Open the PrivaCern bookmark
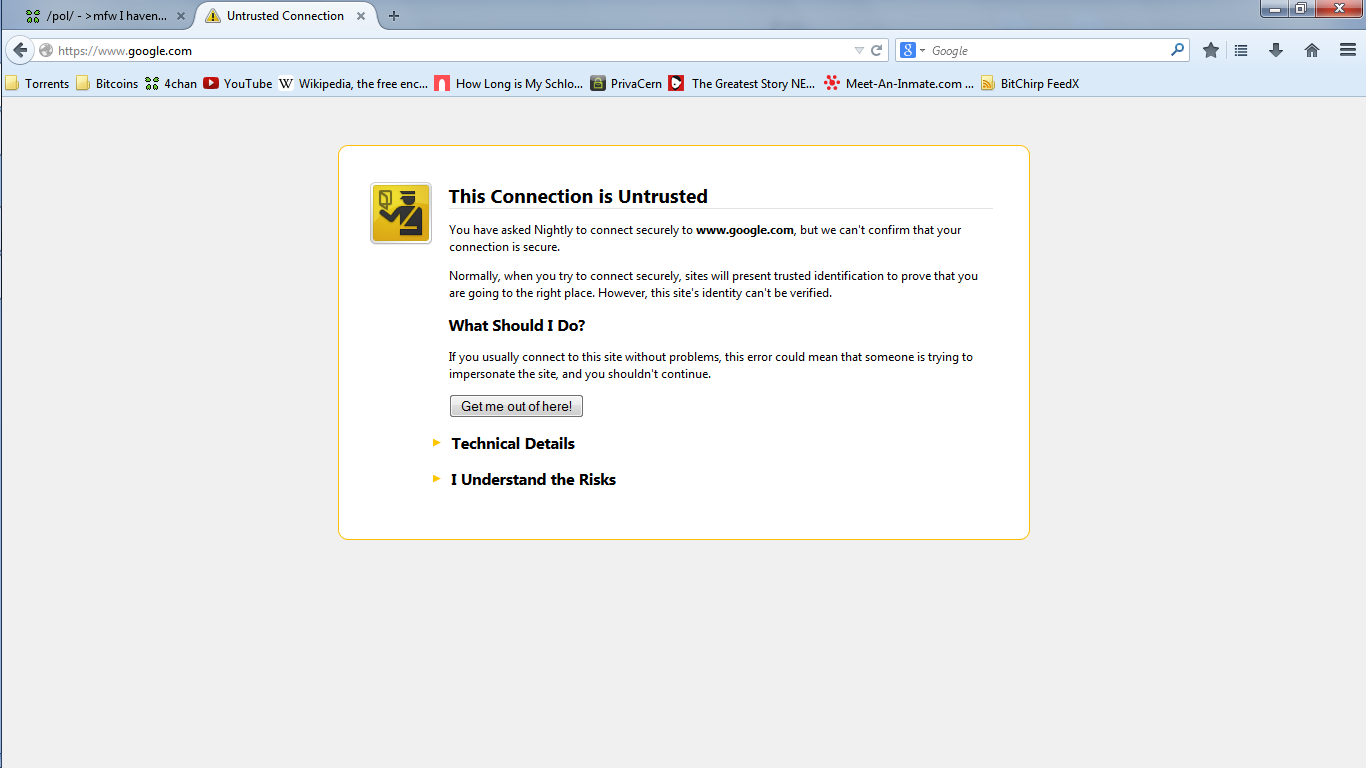The height and width of the screenshot is (768, 1366). [x=626, y=84]
